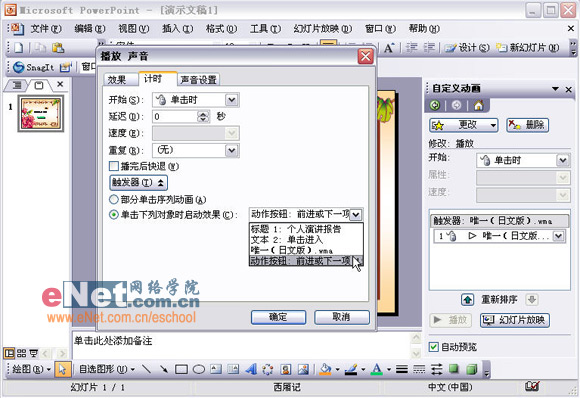Click the Arrow line tool
The image size is (580, 398).
click(x=164, y=369)
